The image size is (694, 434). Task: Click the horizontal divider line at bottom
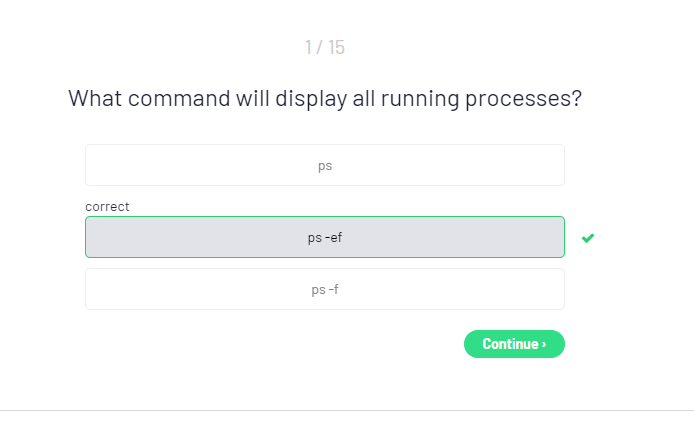(347, 410)
